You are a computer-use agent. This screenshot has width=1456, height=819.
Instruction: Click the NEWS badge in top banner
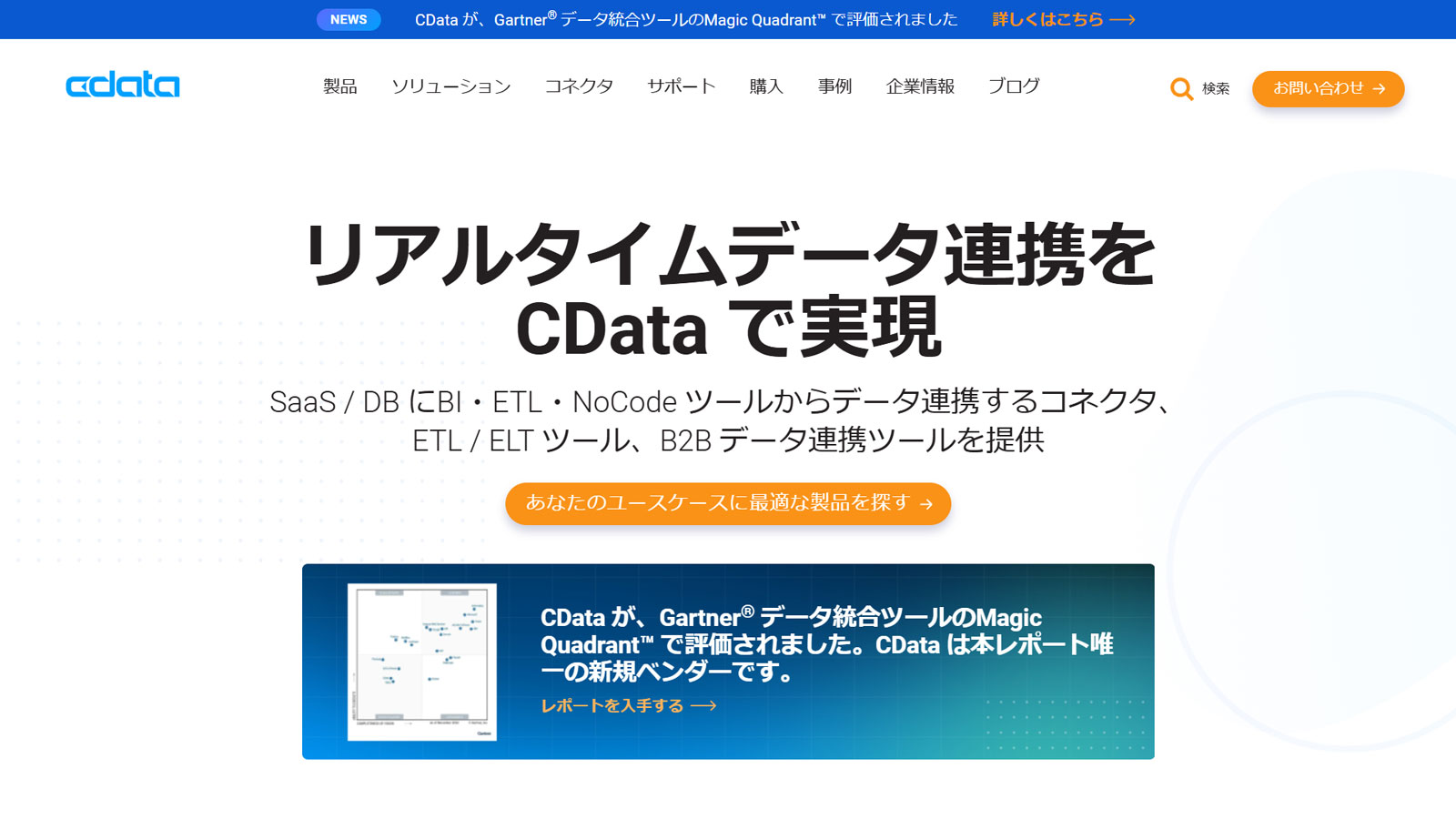click(349, 19)
